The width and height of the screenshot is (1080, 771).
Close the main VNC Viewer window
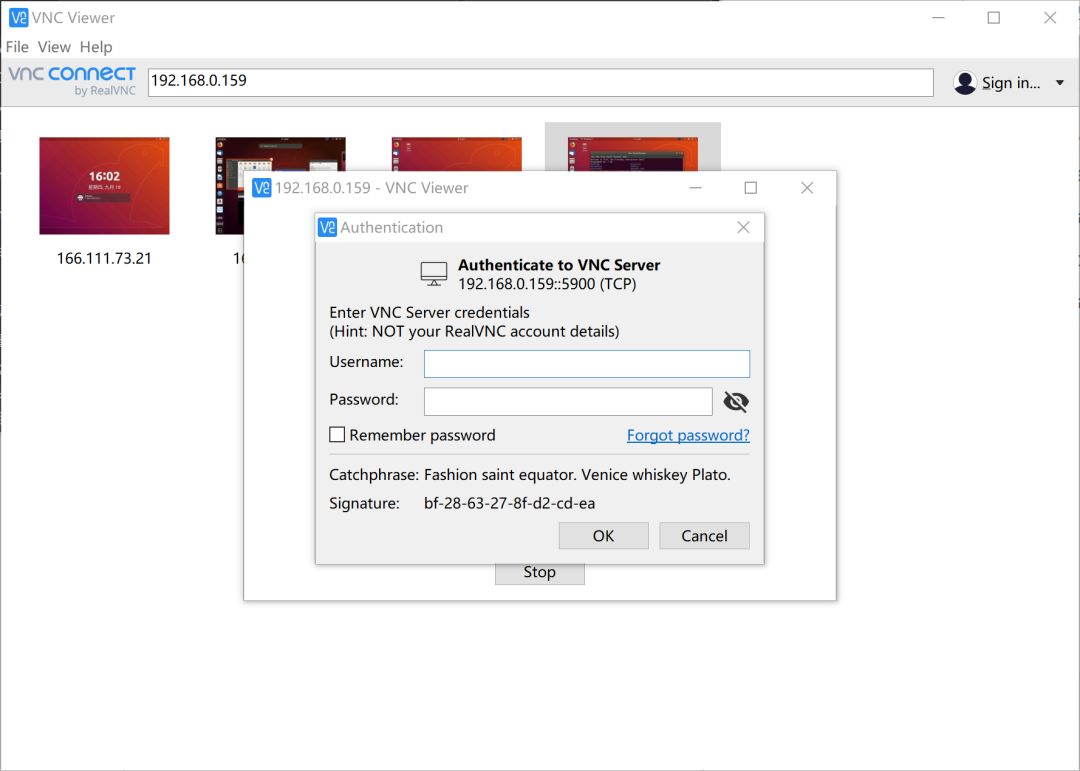pyautogui.click(x=1050, y=17)
